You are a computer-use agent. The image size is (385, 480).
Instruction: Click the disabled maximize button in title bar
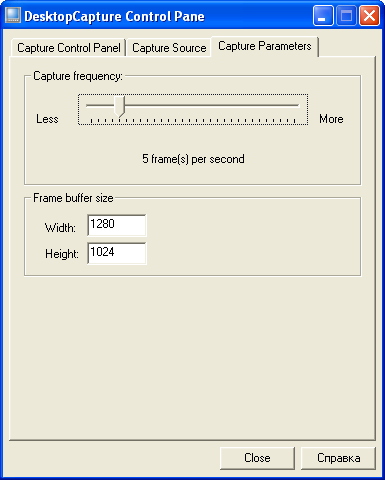pyautogui.click(x=346, y=15)
